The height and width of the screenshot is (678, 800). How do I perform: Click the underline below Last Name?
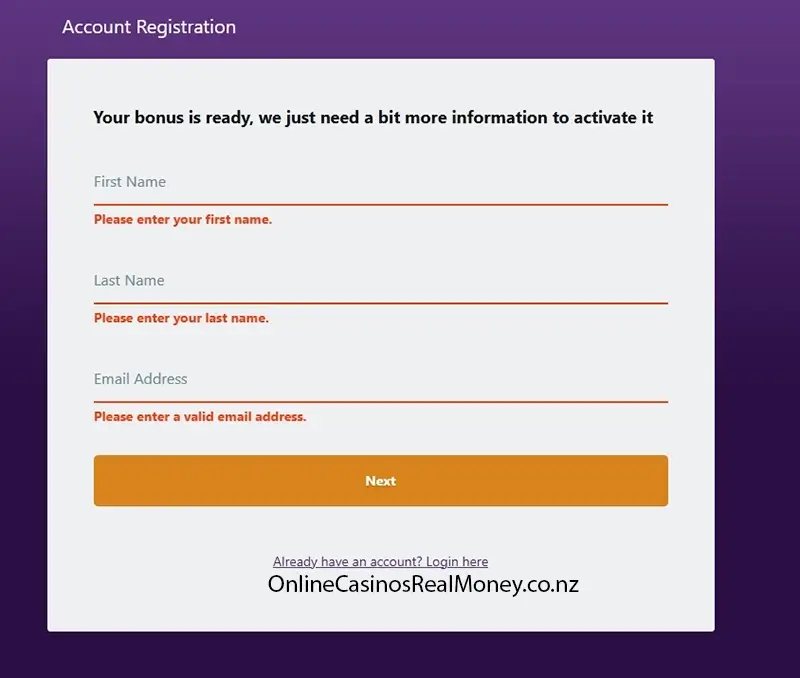click(x=380, y=300)
